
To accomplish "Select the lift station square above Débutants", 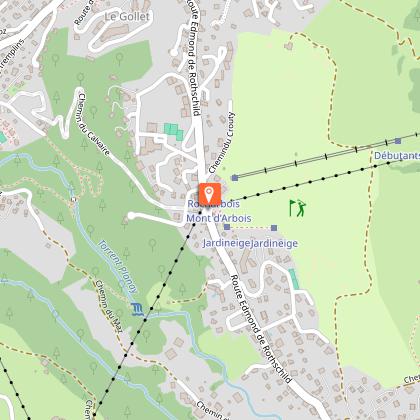I will pos(398,141).
